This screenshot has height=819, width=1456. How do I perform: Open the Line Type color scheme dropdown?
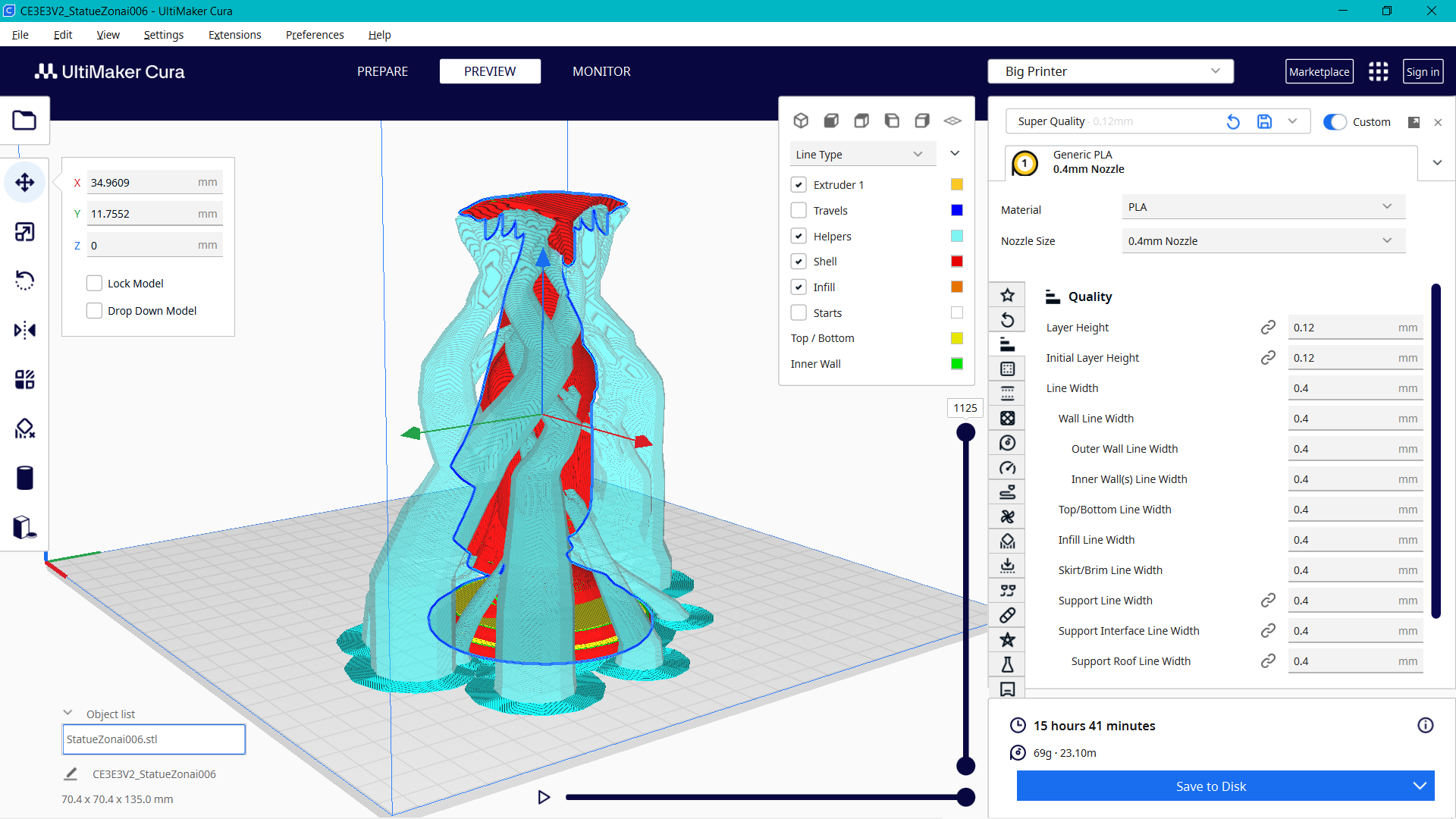pyautogui.click(x=862, y=154)
